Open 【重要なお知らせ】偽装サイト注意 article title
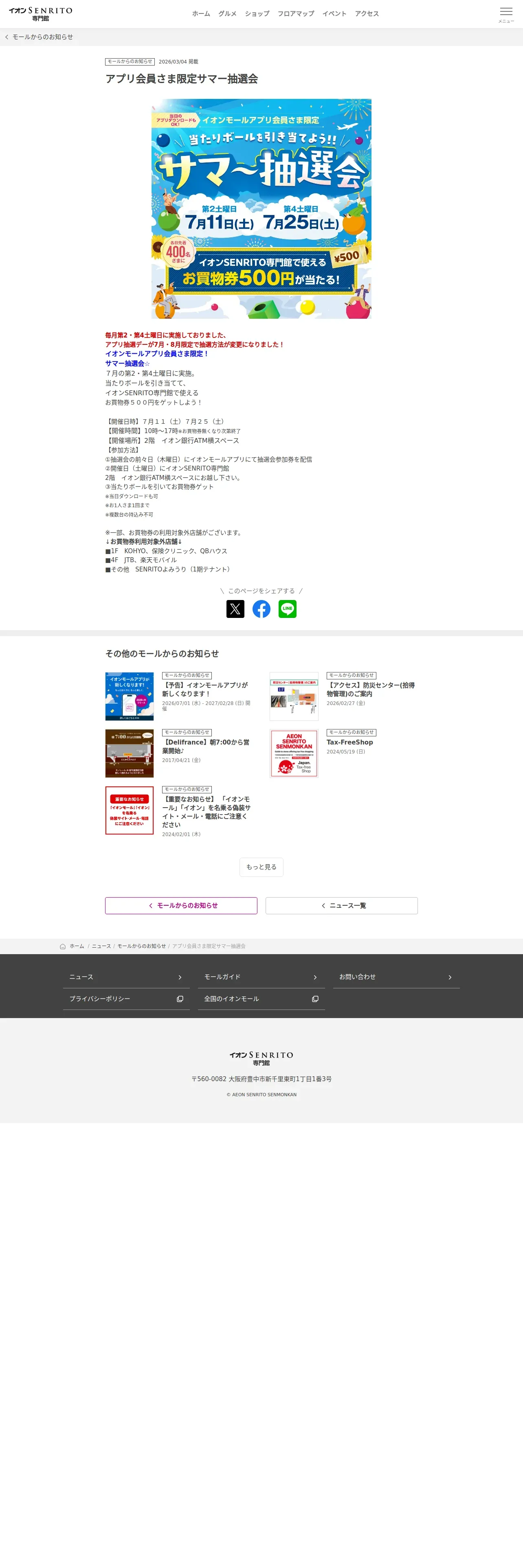The image size is (523, 1568). pos(207,812)
